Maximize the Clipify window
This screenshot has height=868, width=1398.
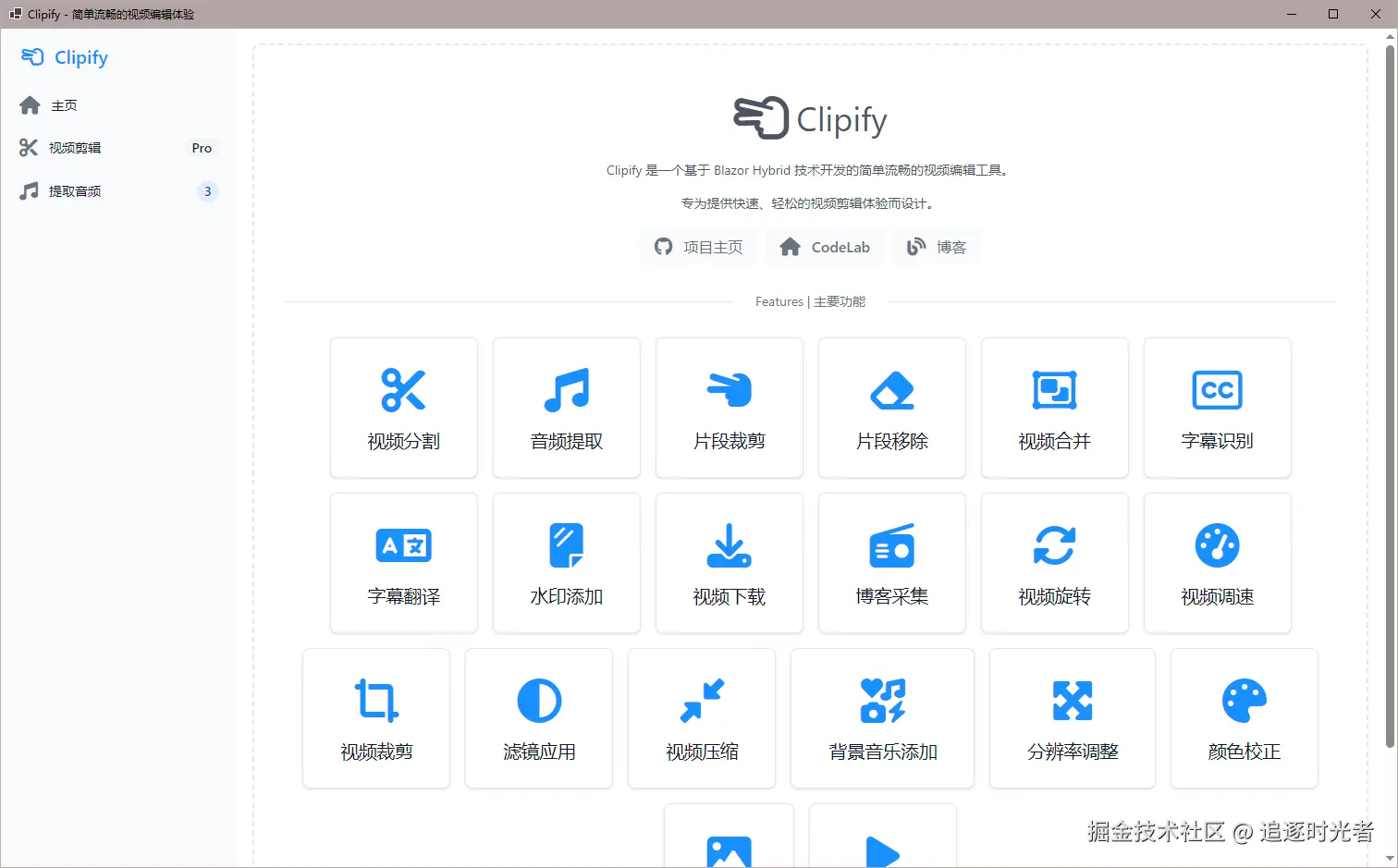pos(1333,14)
